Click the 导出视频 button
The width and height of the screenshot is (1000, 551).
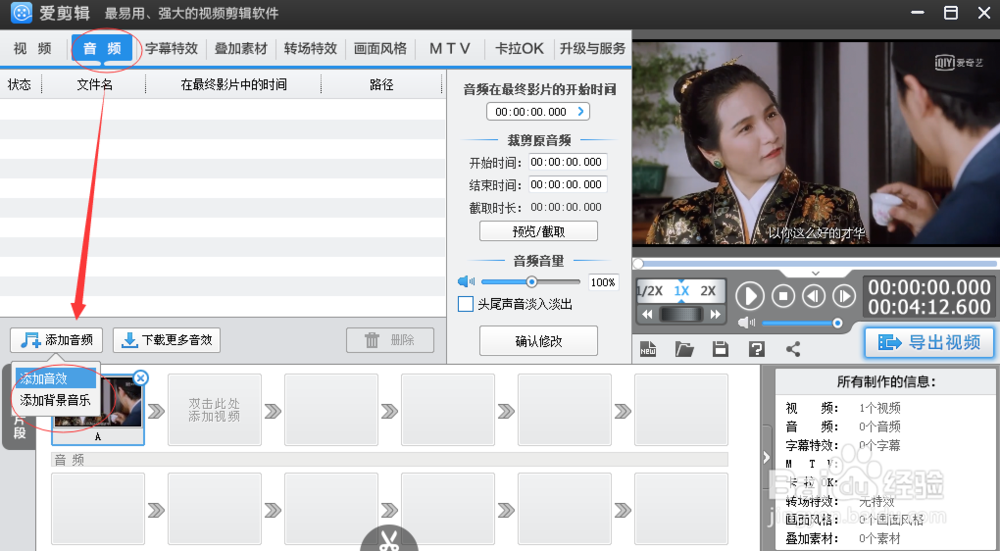click(929, 342)
